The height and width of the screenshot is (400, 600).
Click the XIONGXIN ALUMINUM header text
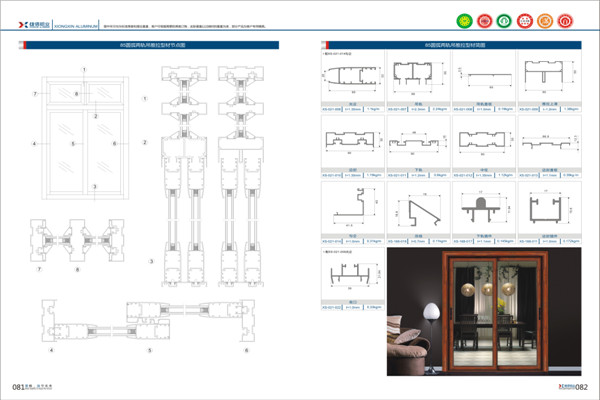(76, 26)
